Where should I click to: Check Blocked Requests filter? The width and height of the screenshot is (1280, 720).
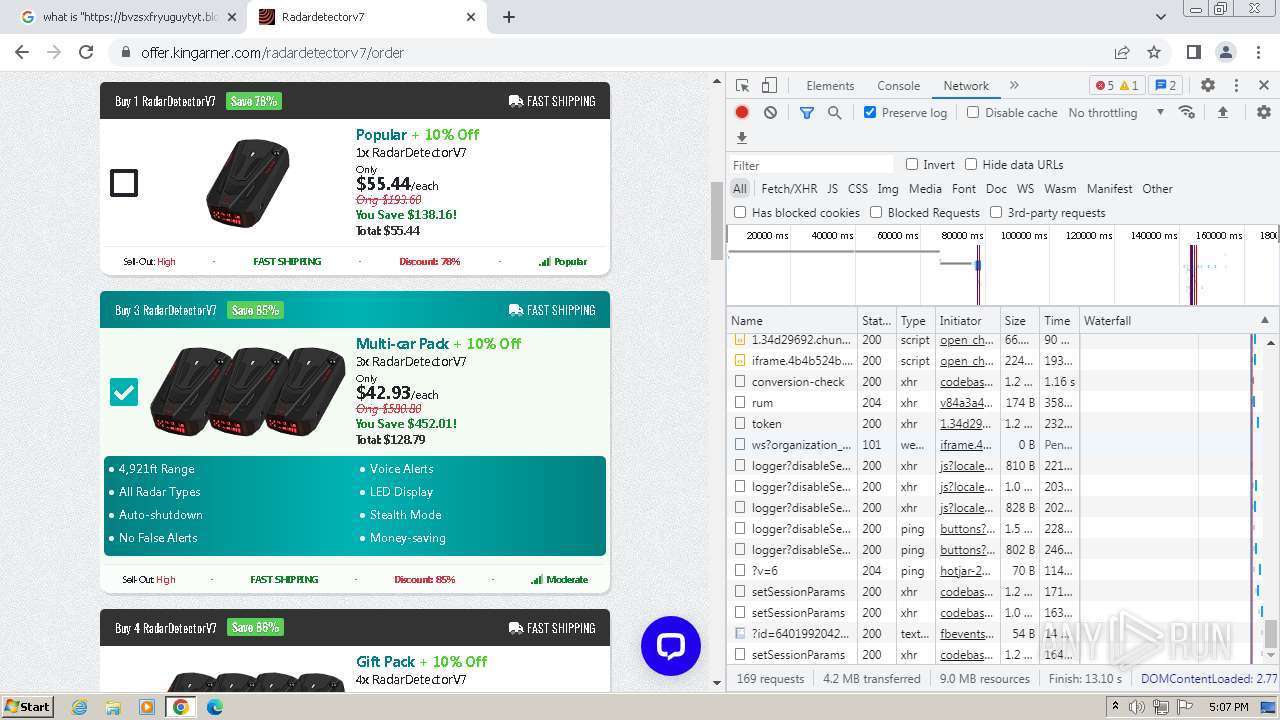[876, 212]
